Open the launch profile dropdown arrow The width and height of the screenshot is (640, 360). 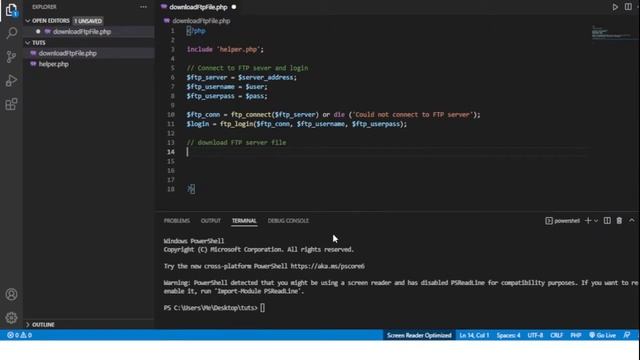pyautogui.click(x=596, y=221)
